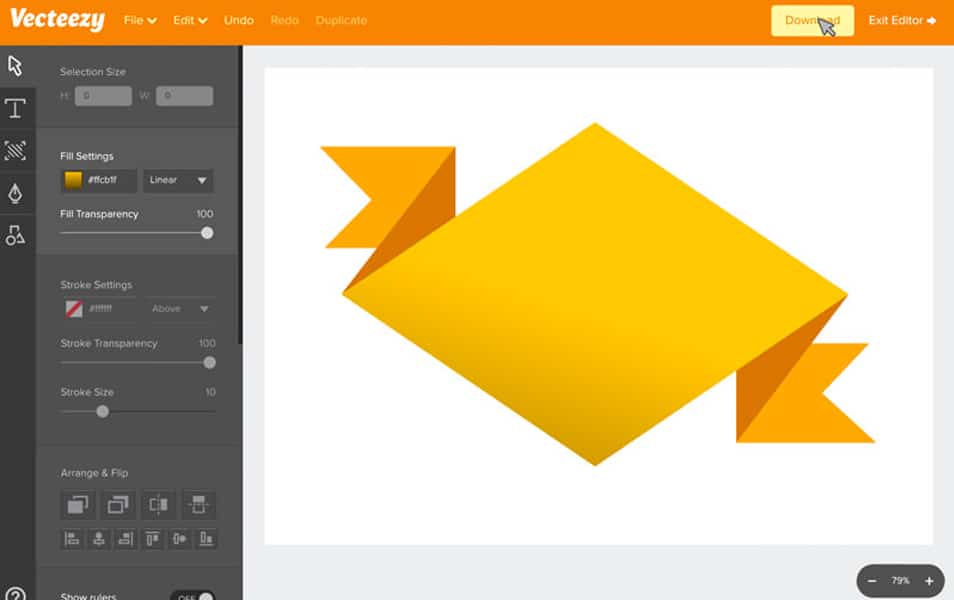Expand the stroke position Above dropdown

[181, 309]
